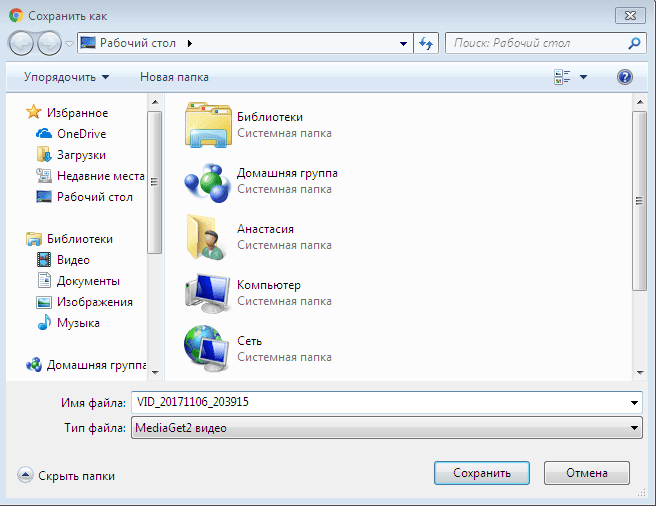Select the Сеть network icon
This screenshot has height=506, width=656.
tap(207, 348)
